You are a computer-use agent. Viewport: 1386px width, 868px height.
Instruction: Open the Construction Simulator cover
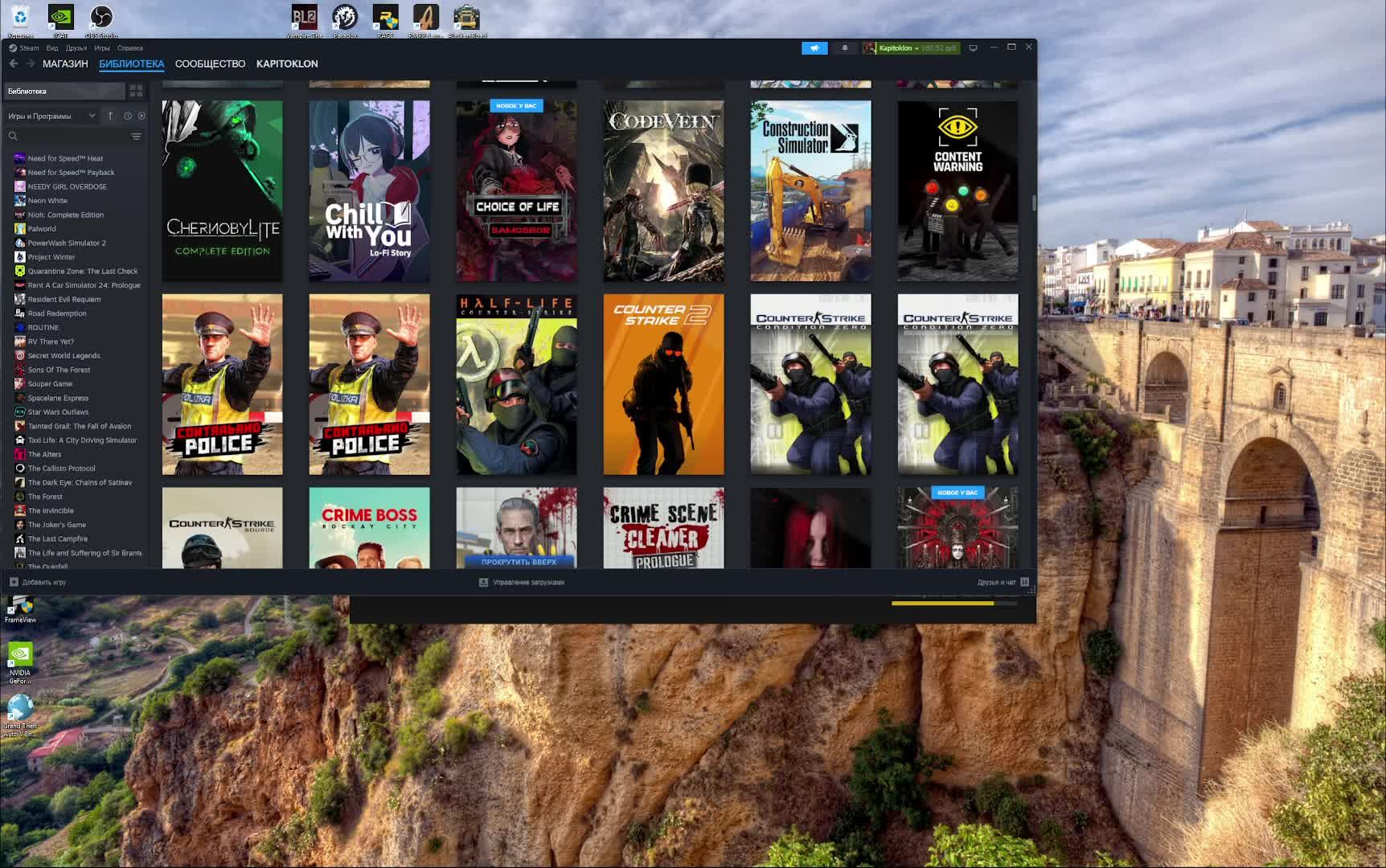(811, 191)
